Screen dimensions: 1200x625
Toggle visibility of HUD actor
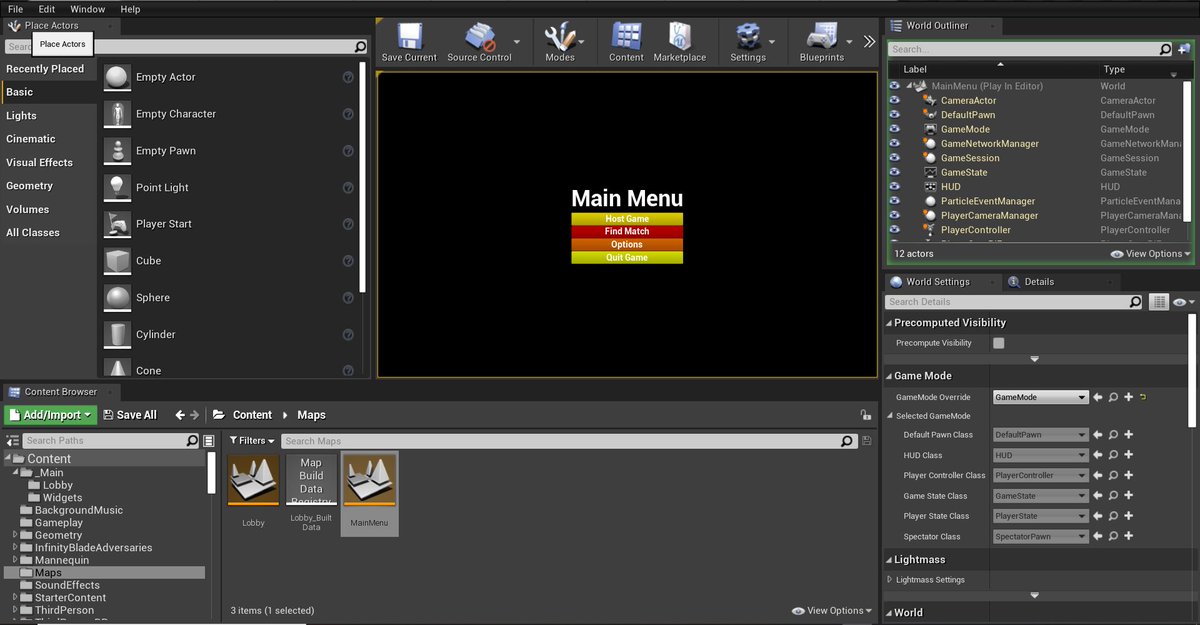tap(894, 187)
